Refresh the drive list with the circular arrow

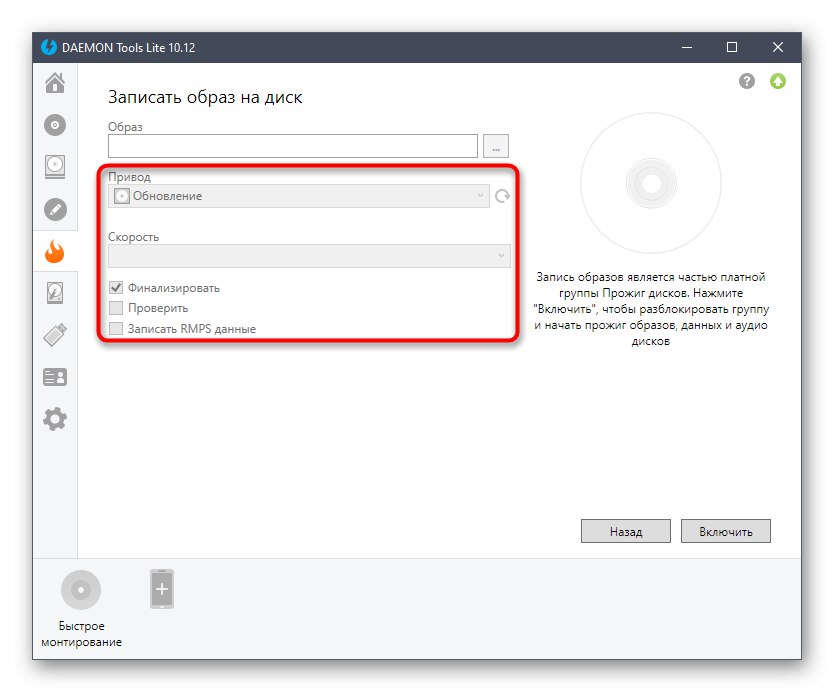502,196
